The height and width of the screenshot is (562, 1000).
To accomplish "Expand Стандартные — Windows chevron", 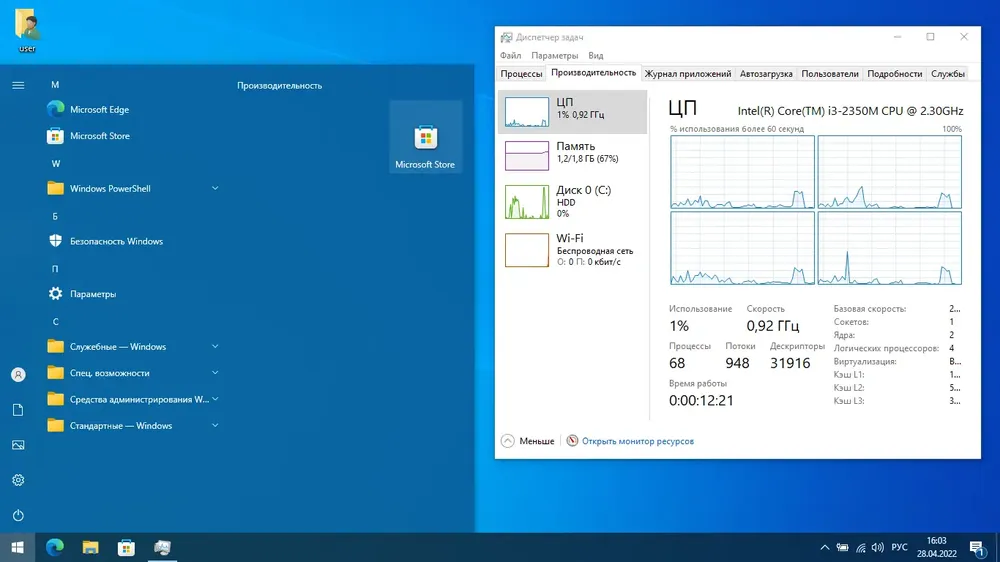I will tap(215, 425).
